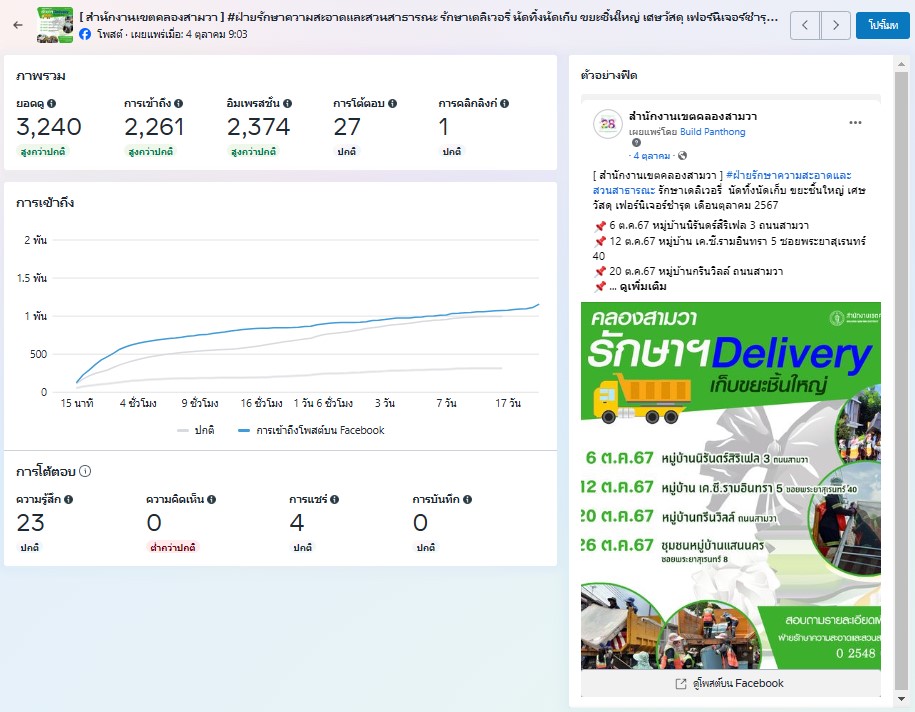Click the รักษาฯ Delivery post image
915x712 pixels.
[x=730, y=485]
